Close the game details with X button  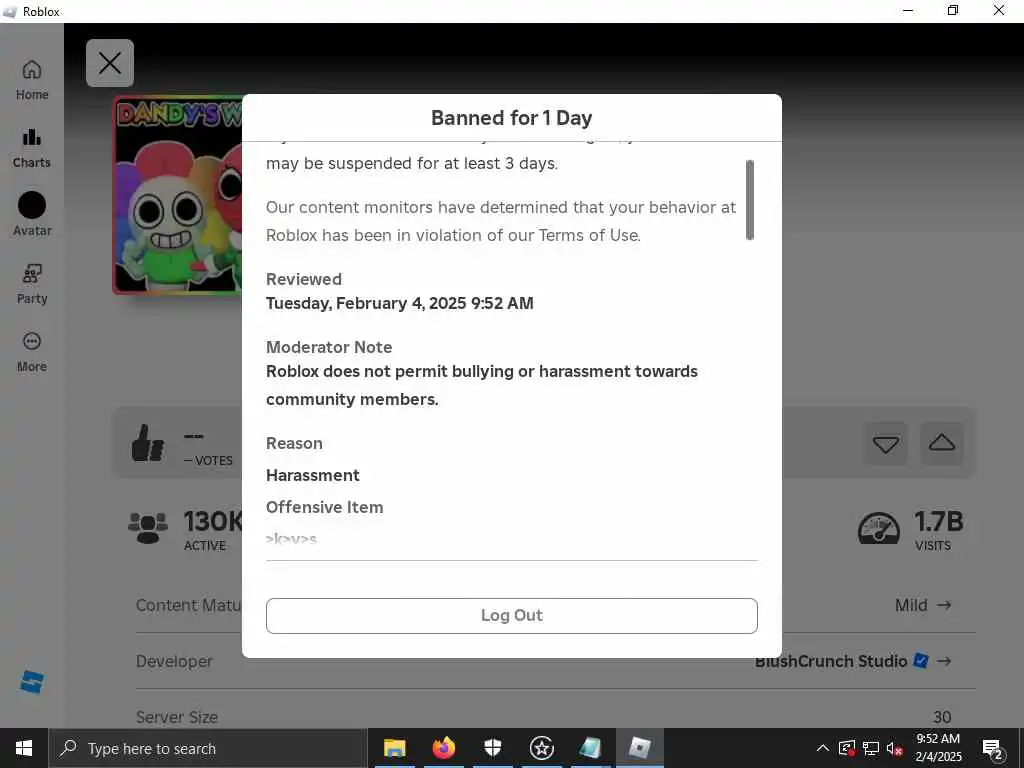click(x=110, y=63)
